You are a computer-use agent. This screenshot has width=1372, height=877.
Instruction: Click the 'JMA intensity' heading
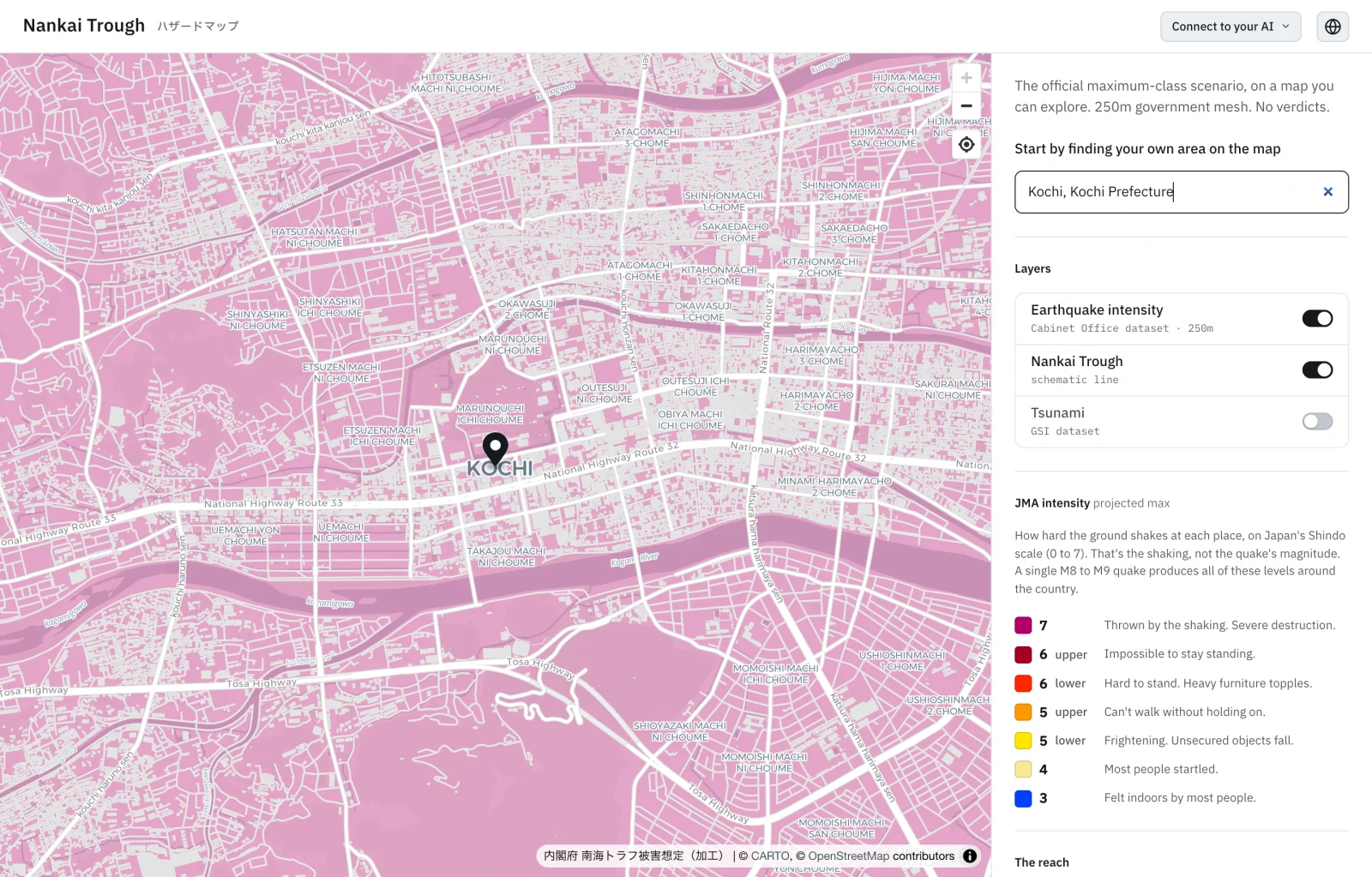point(1052,503)
